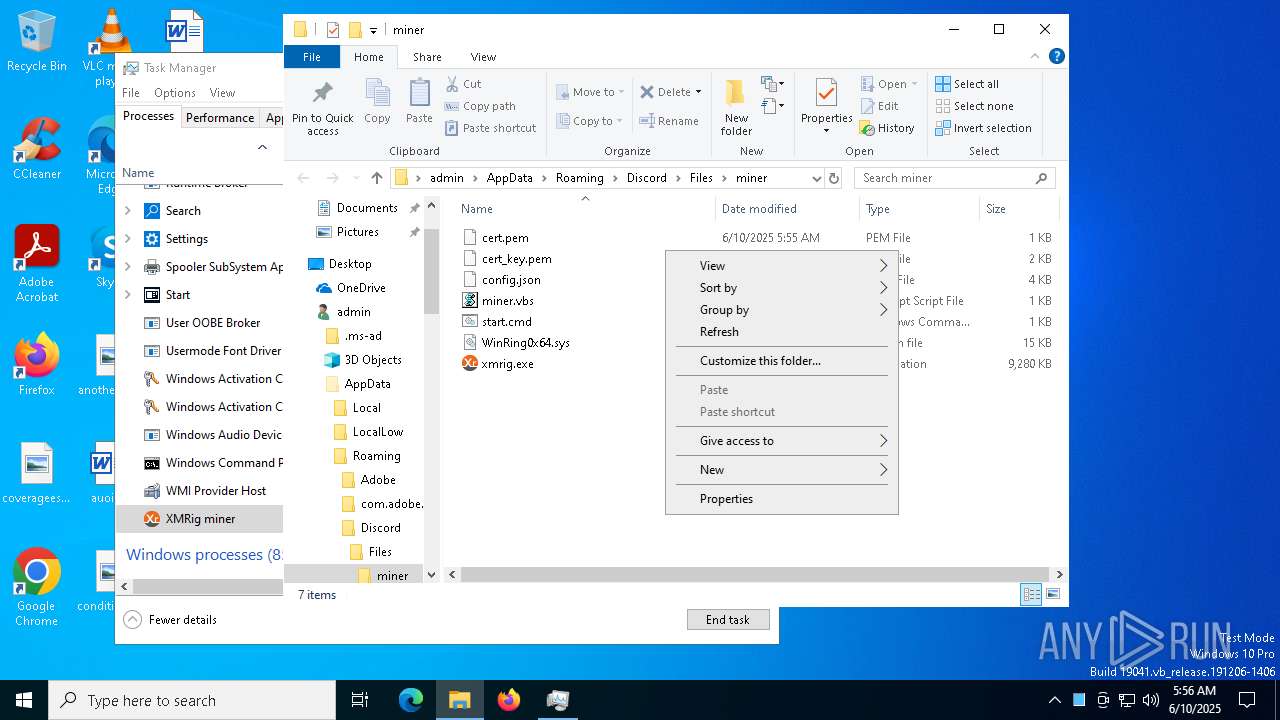Open the Give access to submenu

[781, 441]
